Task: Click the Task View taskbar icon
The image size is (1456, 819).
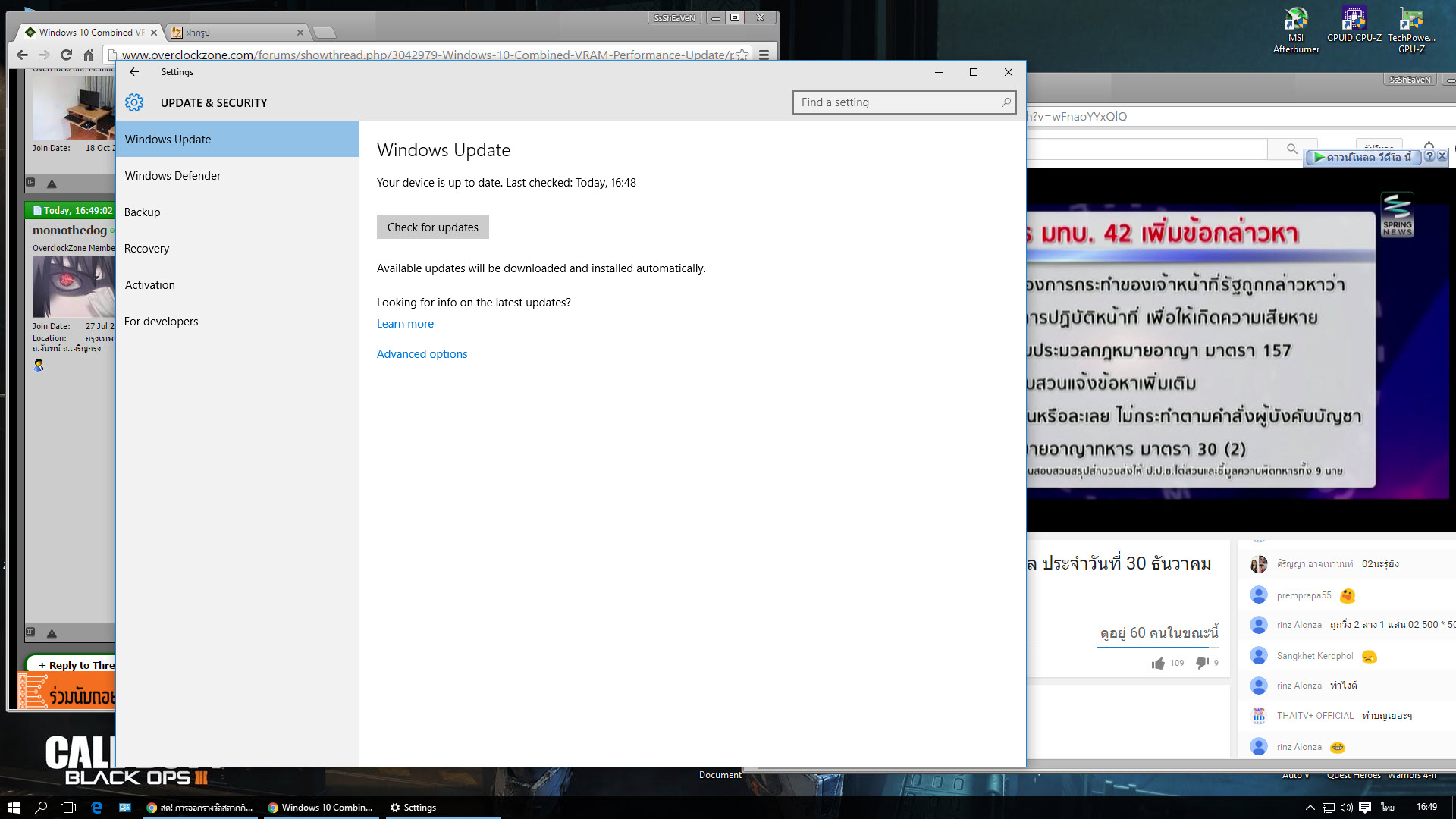Action: 68,808
